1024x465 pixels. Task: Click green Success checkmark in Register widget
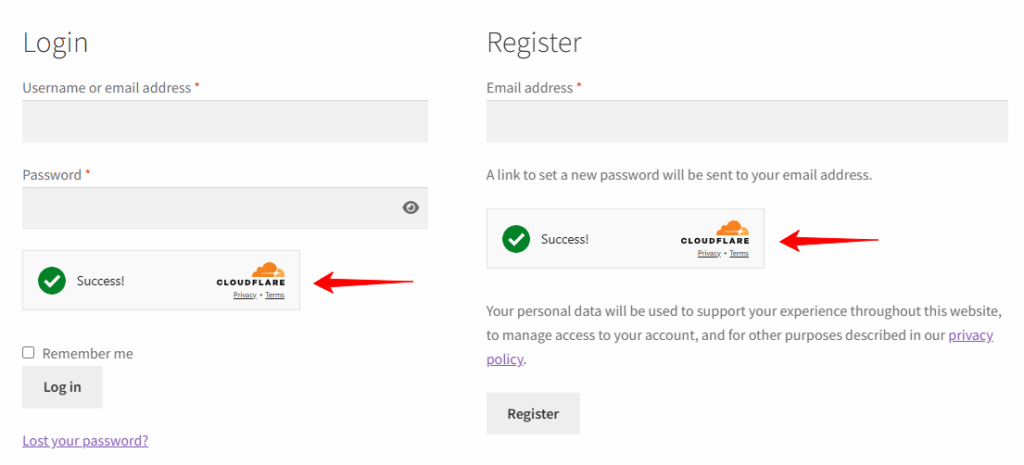[516, 239]
